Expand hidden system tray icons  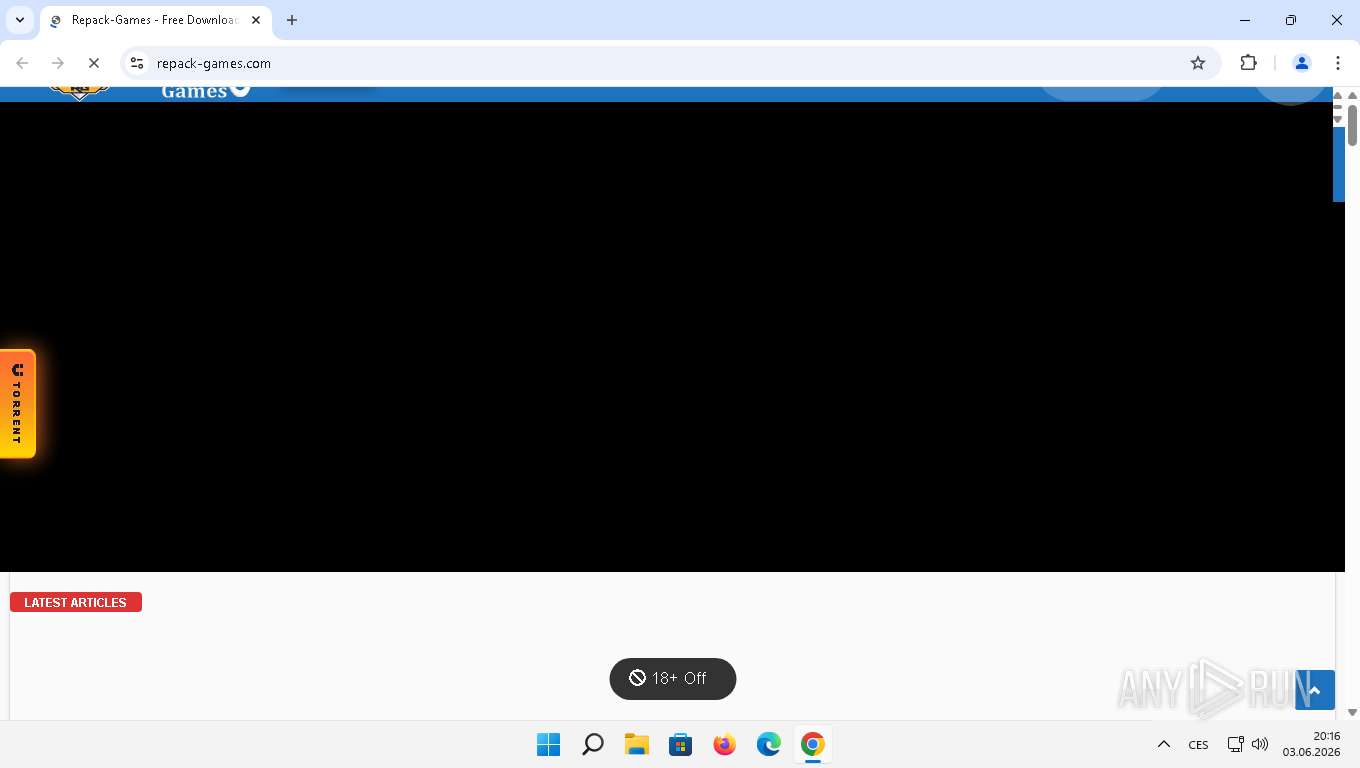click(x=1164, y=745)
